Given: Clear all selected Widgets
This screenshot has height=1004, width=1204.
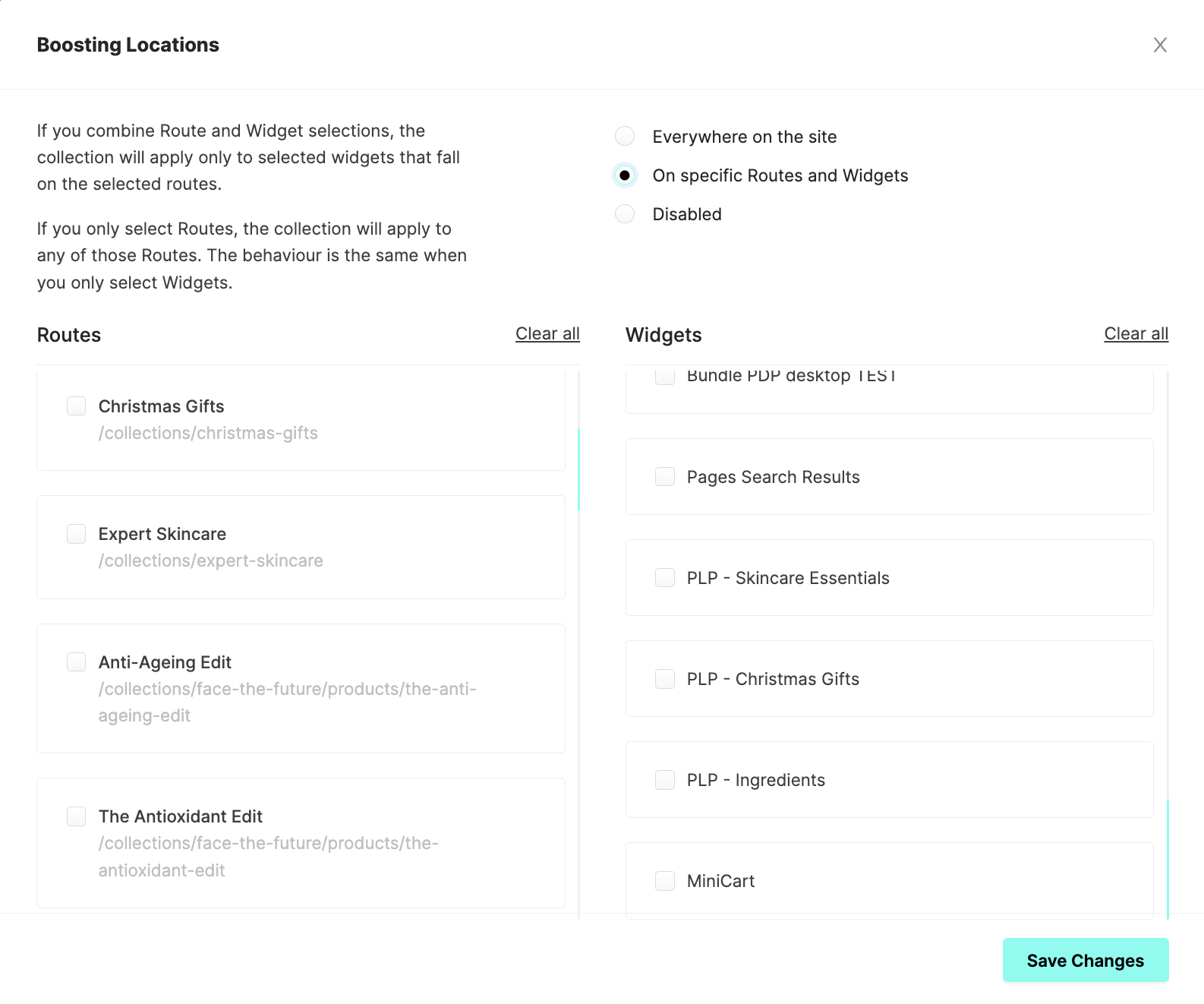Looking at the screenshot, I should (1136, 333).
